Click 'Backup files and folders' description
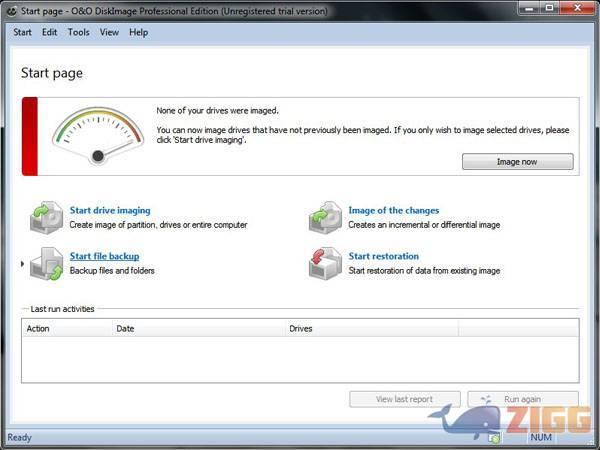This screenshot has width=600, height=450. tap(112, 271)
